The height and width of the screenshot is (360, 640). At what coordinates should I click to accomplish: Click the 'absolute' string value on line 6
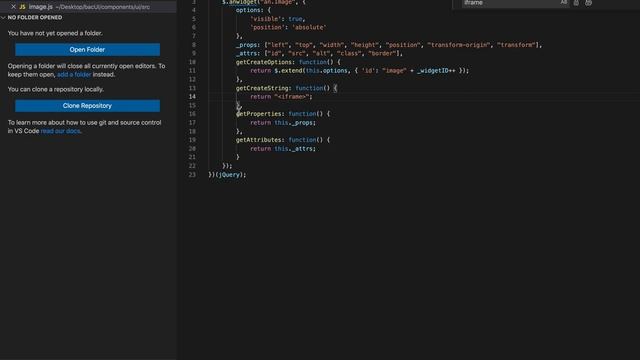tap(309, 27)
